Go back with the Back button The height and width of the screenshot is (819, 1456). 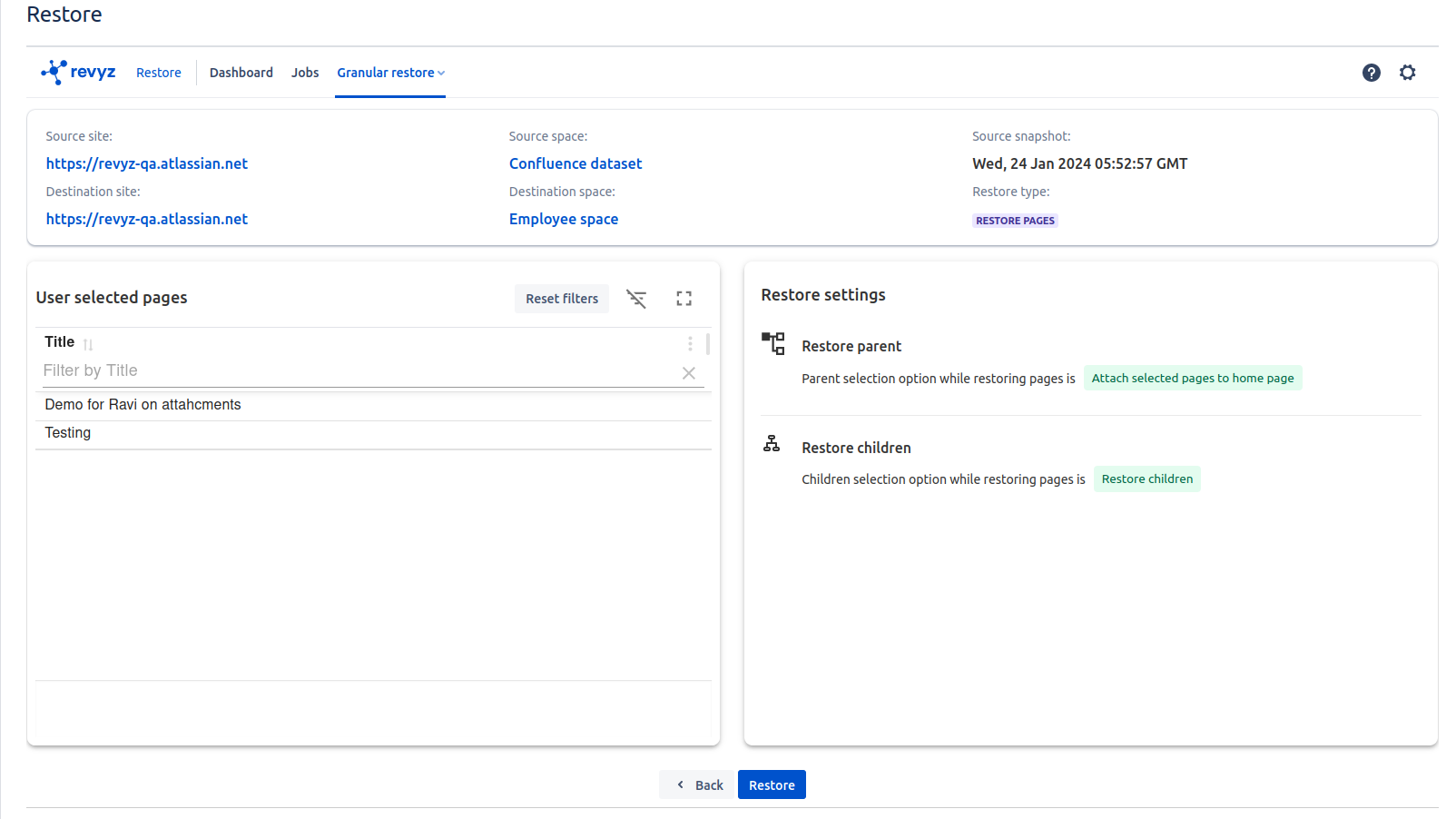pos(697,784)
